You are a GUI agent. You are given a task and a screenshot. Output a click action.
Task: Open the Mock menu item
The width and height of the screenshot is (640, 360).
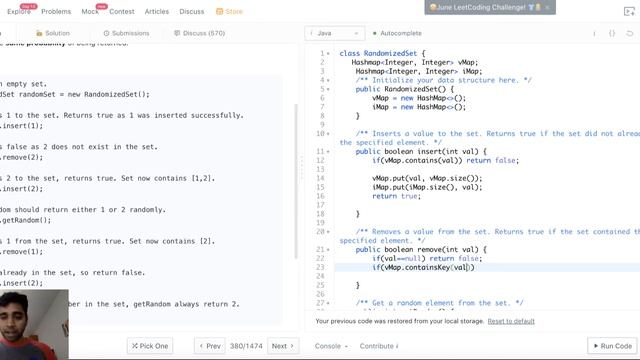(x=90, y=11)
